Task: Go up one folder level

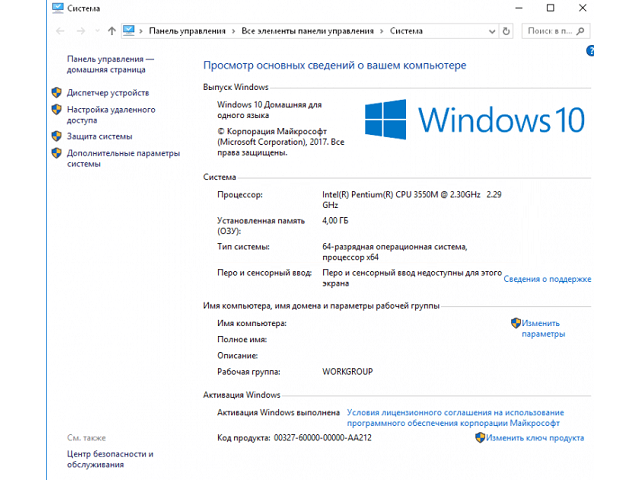Action: pyautogui.click(x=112, y=31)
